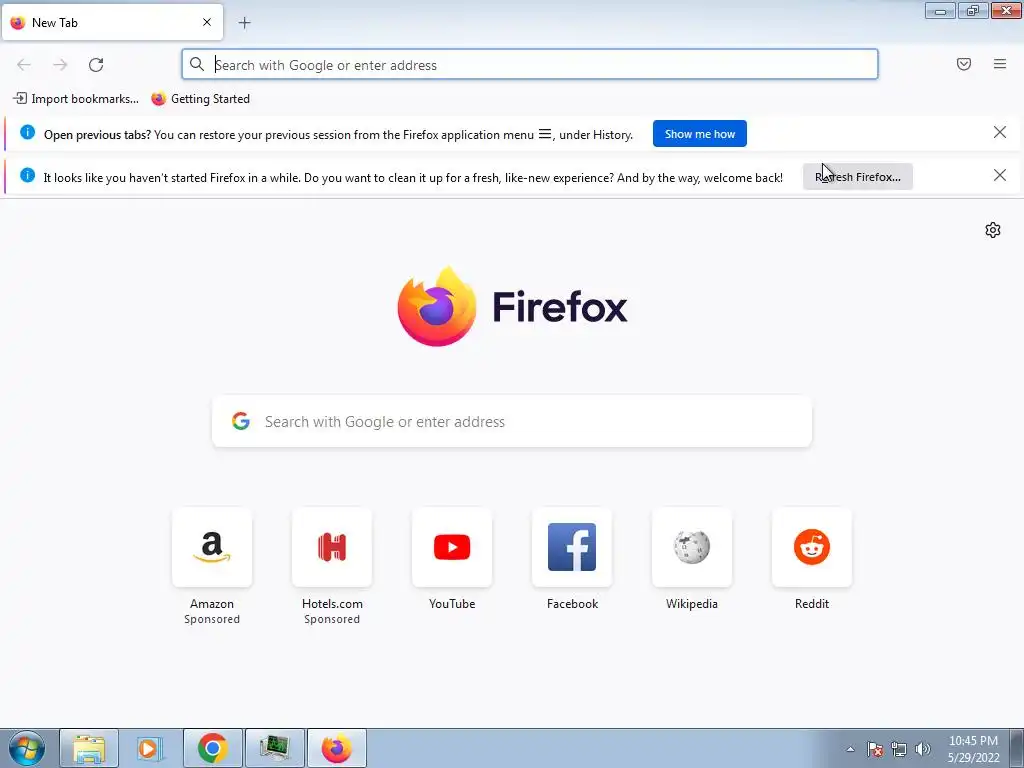Open the Getting Started bookmark
The image size is (1024, 768).
click(x=200, y=99)
